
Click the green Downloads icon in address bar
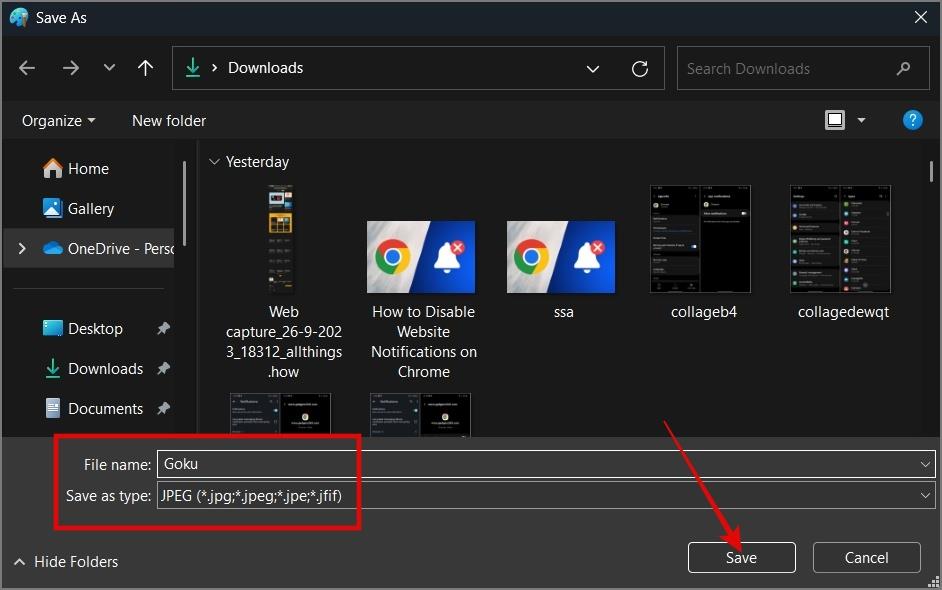193,67
